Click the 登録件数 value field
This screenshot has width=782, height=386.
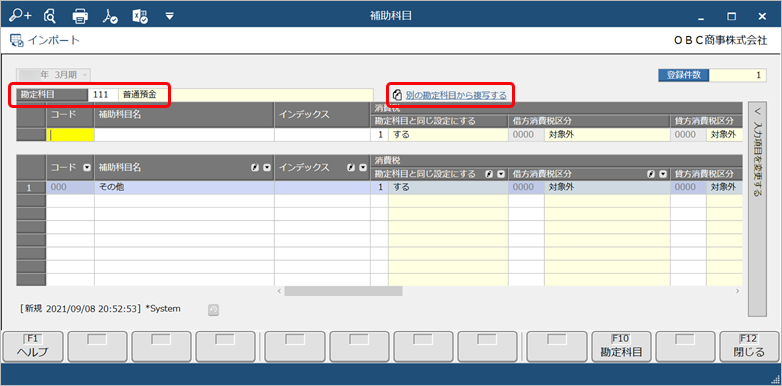coord(738,75)
